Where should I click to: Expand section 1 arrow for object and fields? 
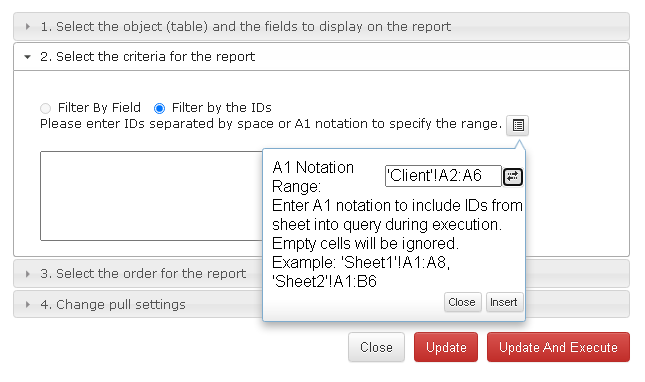[x=28, y=27]
